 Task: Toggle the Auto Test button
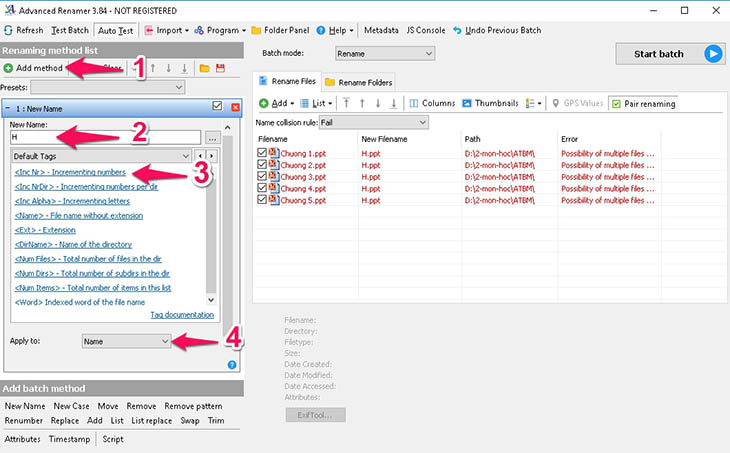point(115,31)
